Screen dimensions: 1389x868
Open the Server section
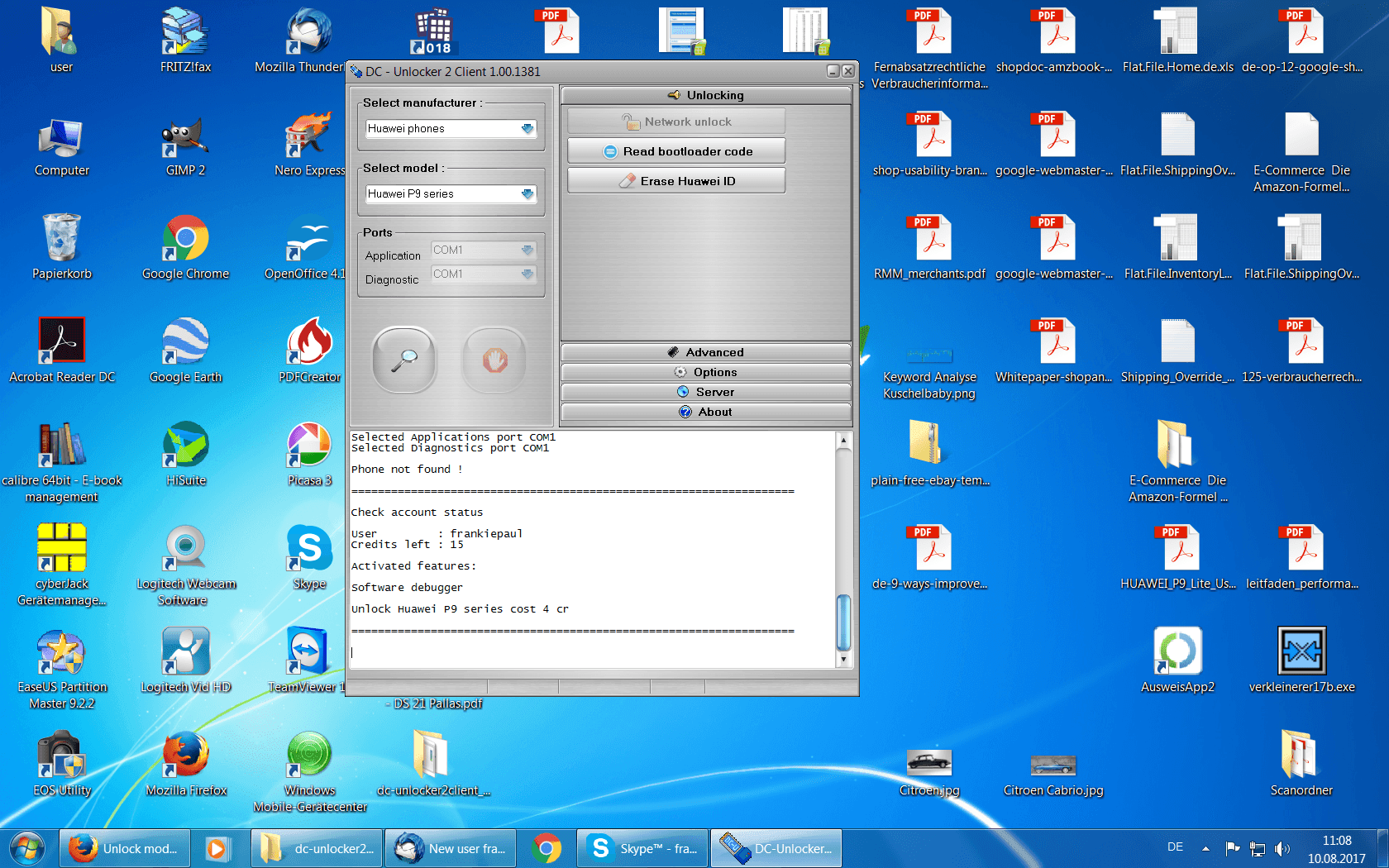point(706,392)
